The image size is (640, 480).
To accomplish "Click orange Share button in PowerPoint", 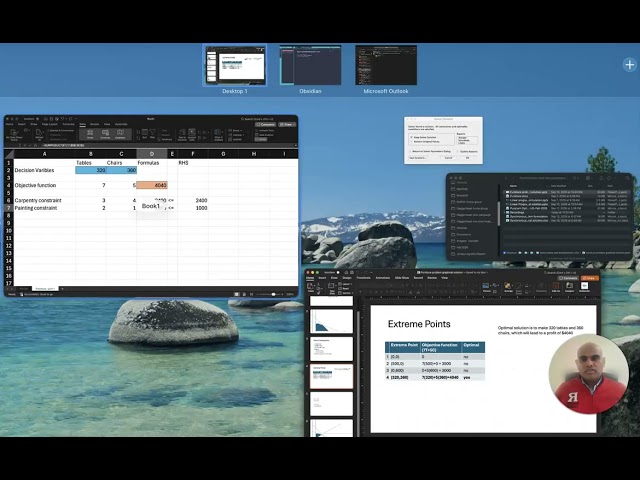I will (x=590, y=278).
